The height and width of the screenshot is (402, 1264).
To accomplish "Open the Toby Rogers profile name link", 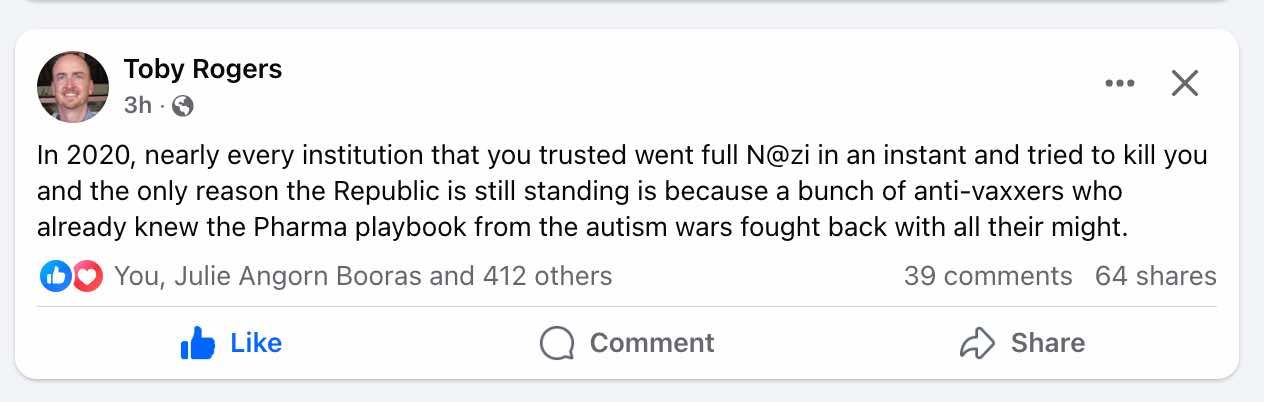I will pos(203,69).
